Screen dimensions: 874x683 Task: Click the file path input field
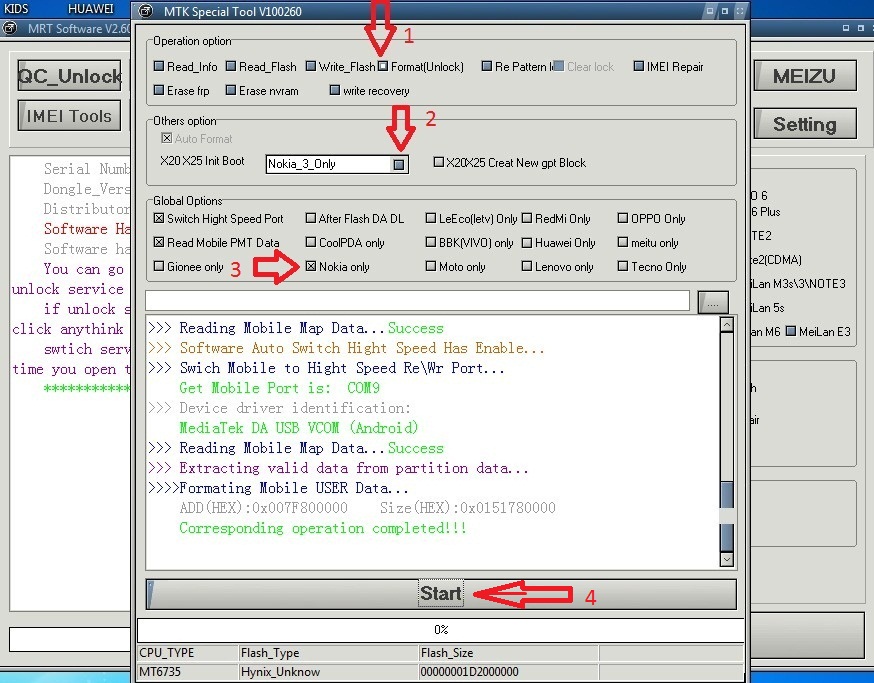click(417, 301)
